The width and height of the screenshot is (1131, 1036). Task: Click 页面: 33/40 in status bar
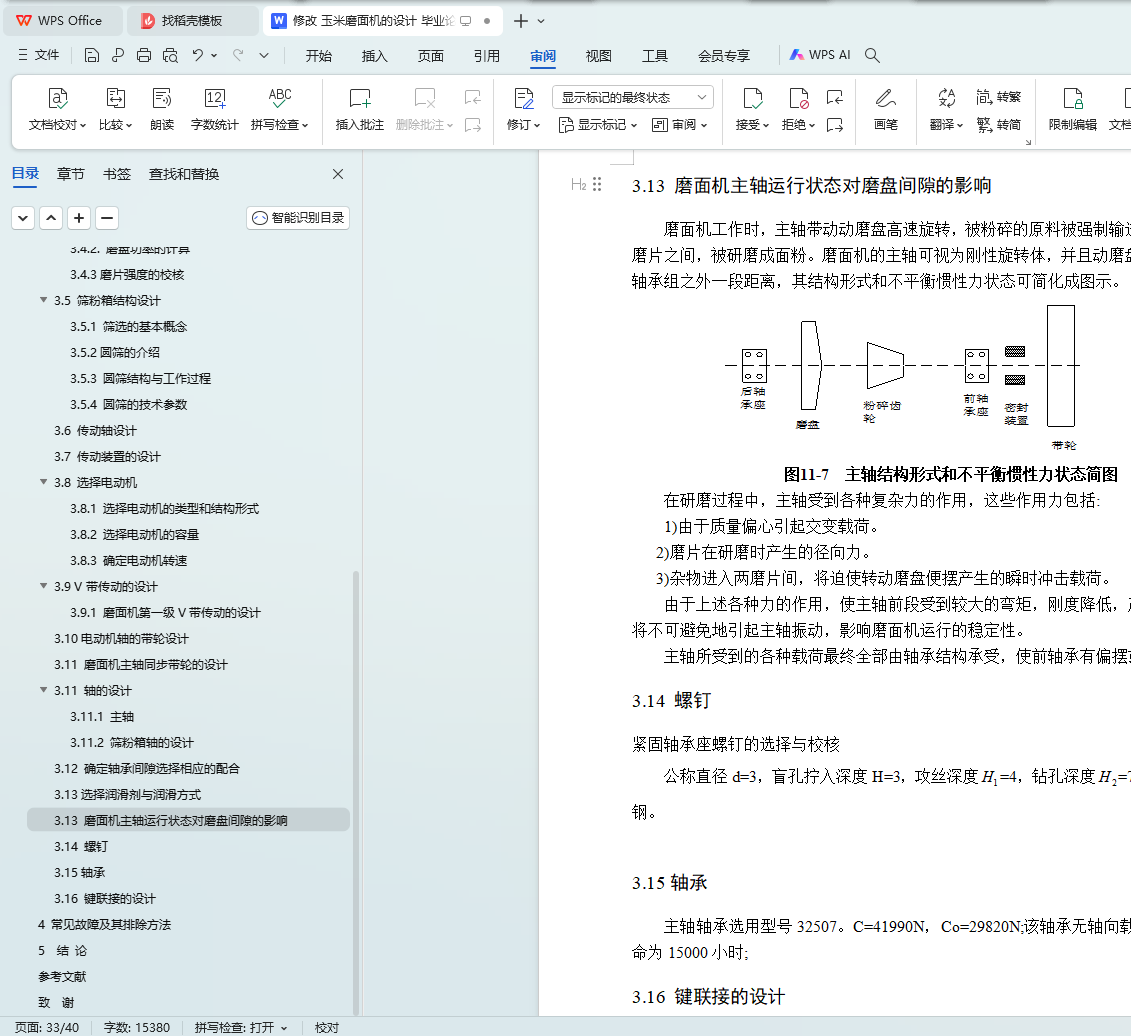[47, 1027]
